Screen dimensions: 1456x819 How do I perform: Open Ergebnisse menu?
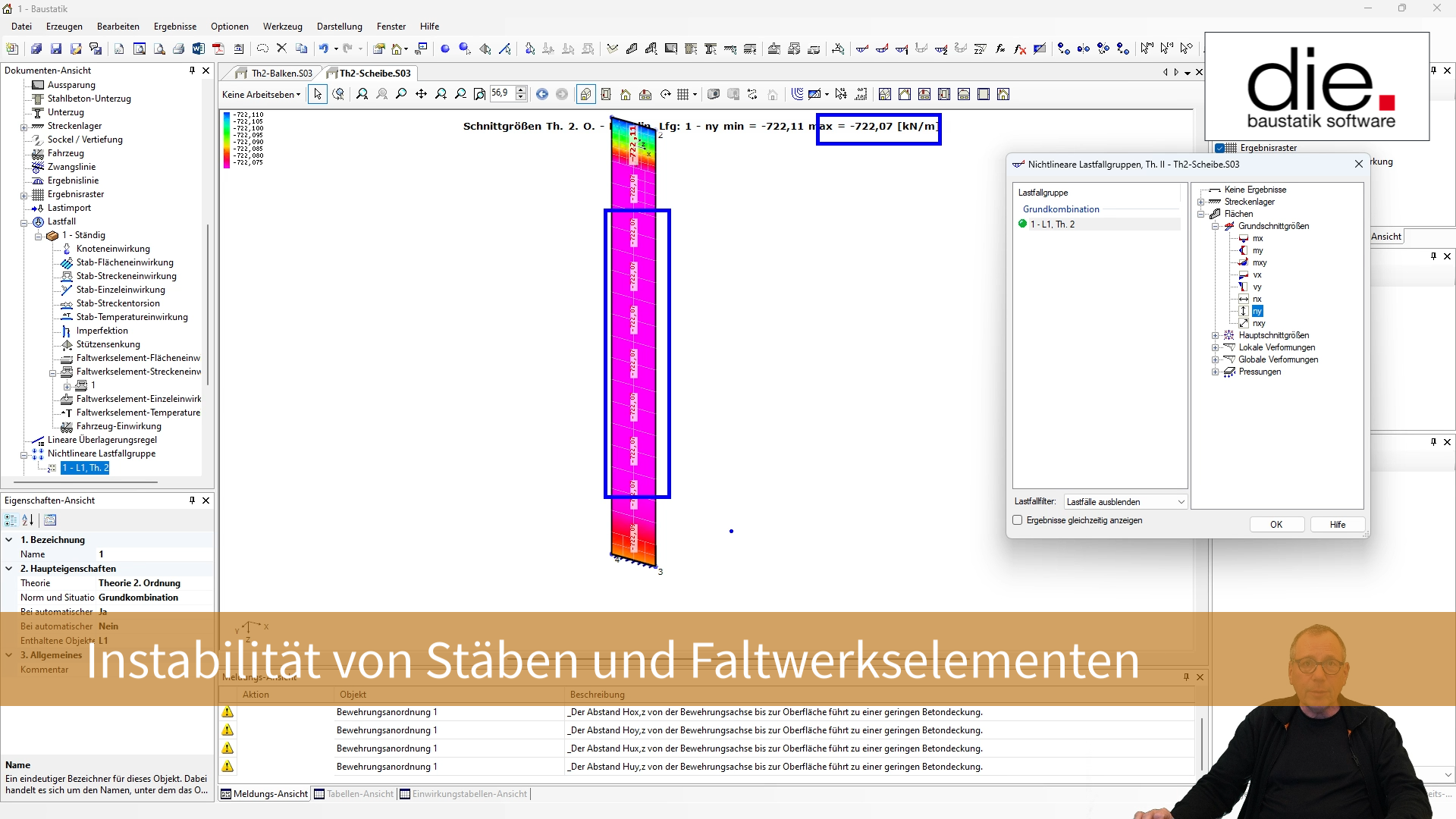pyautogui.click(x=175, y=26)
